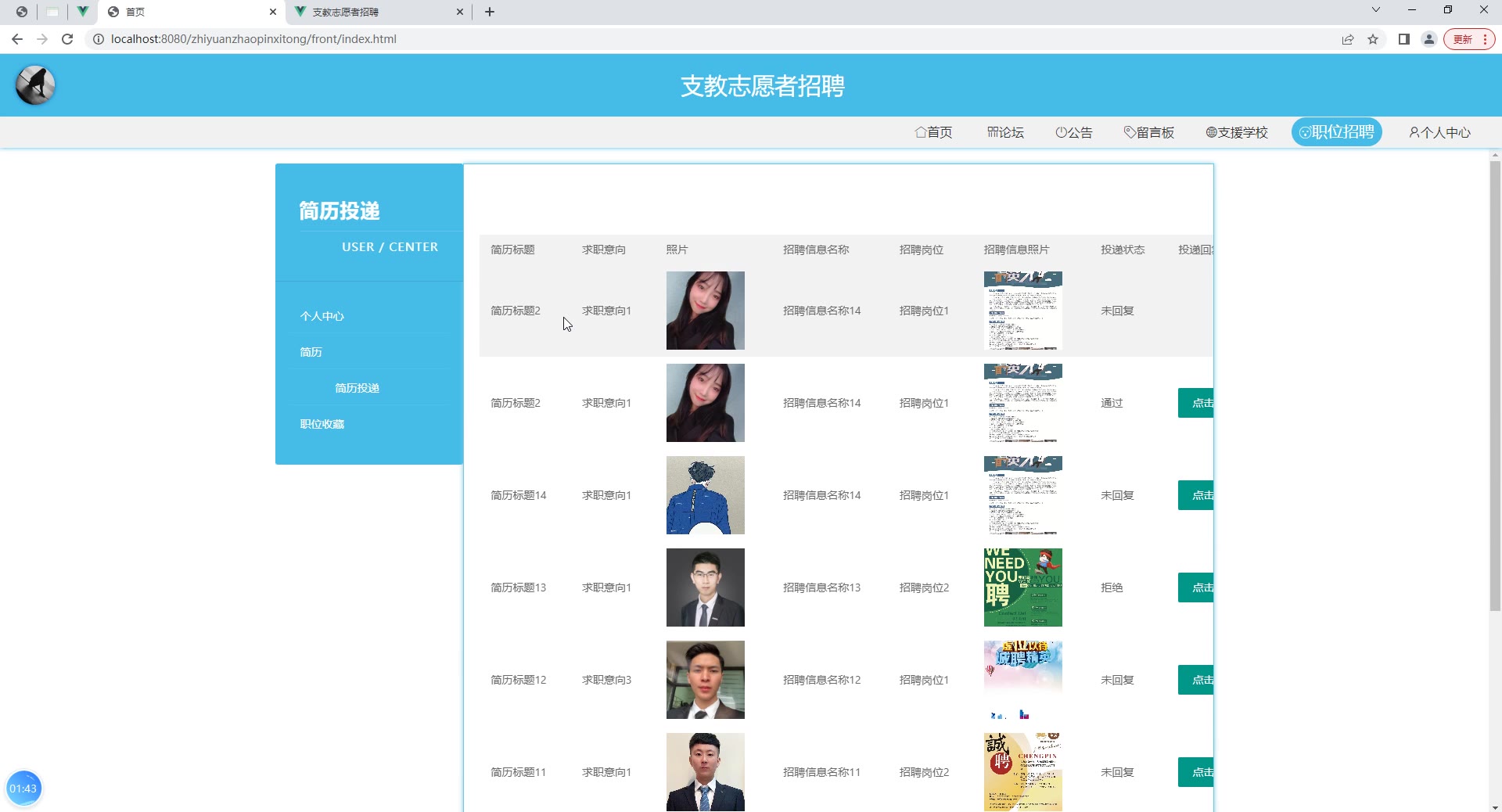The height and width of the screenshot is (812, 1502).
Task: Bookmark this page with the star icon
Action: click(x=1373, y=39)
